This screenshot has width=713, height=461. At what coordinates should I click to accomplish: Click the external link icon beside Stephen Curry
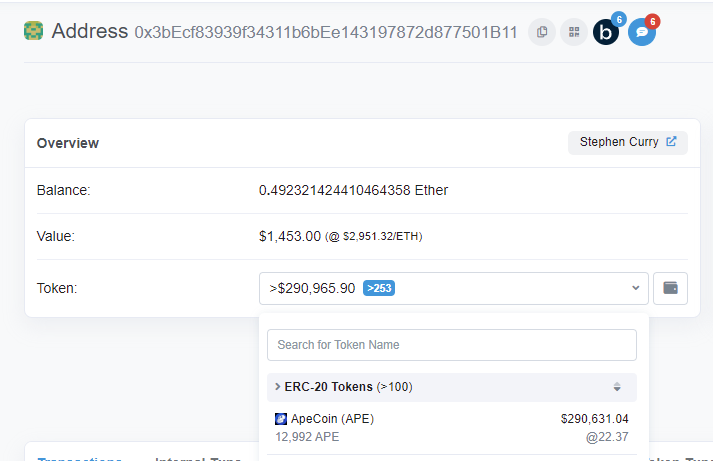pyautogui.click(x=671, y=142)
